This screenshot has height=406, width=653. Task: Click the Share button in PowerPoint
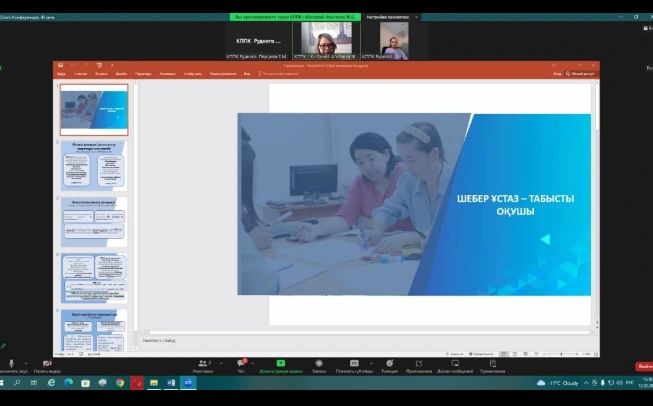click(578, 74)
